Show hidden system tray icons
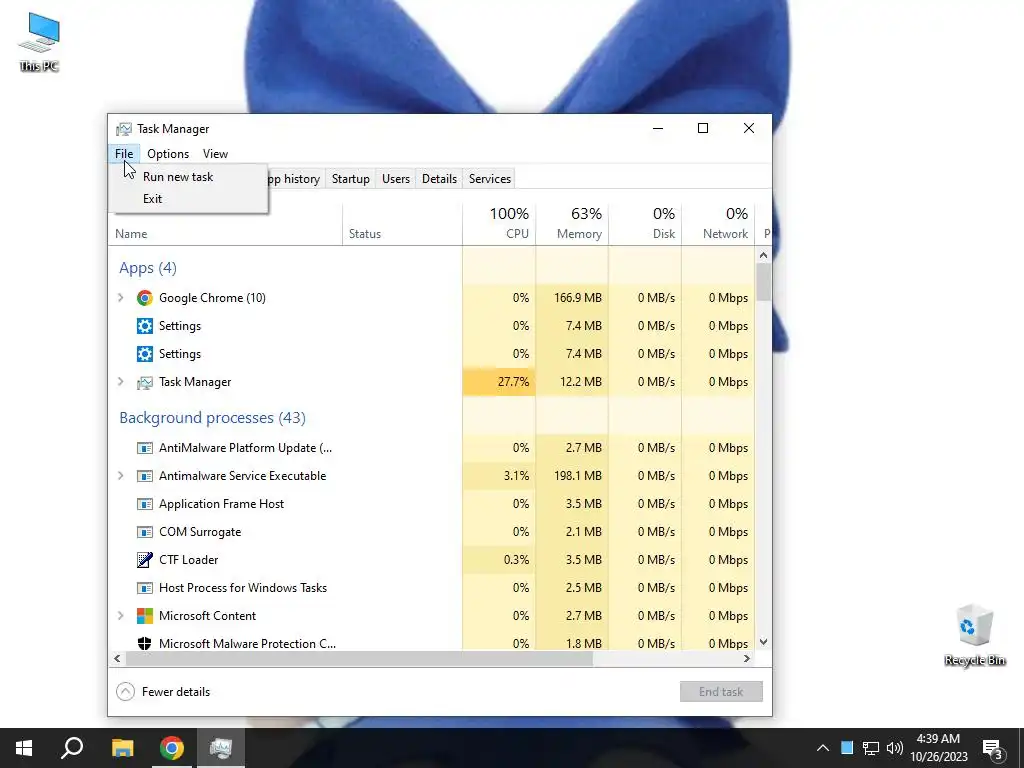 pos(823,748)
